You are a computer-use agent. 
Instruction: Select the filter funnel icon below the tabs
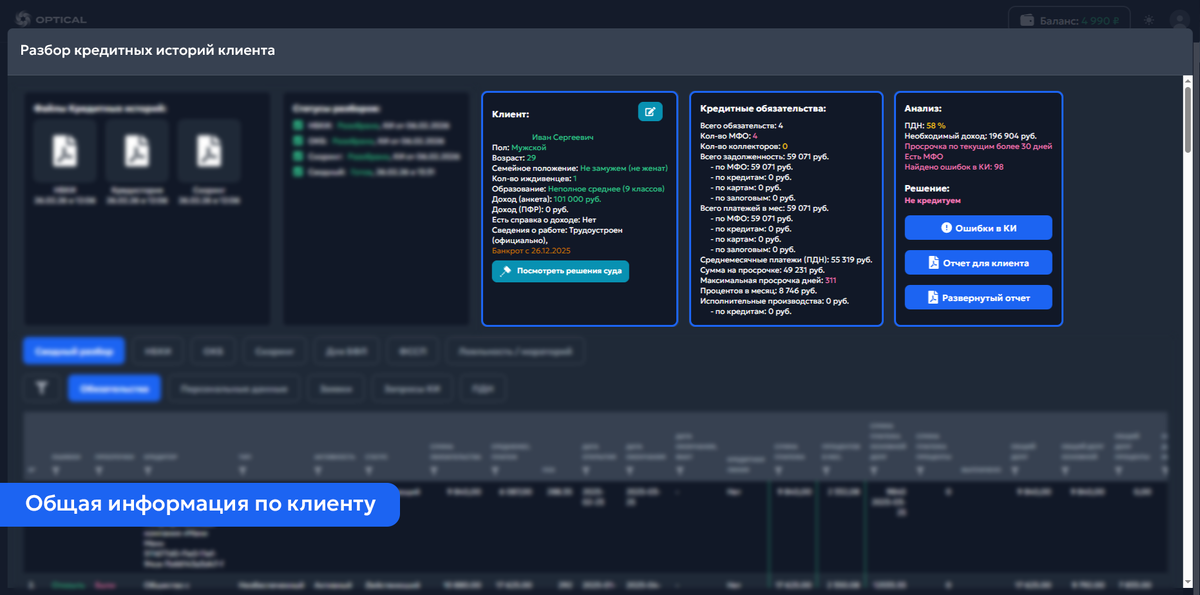[41, 387]
